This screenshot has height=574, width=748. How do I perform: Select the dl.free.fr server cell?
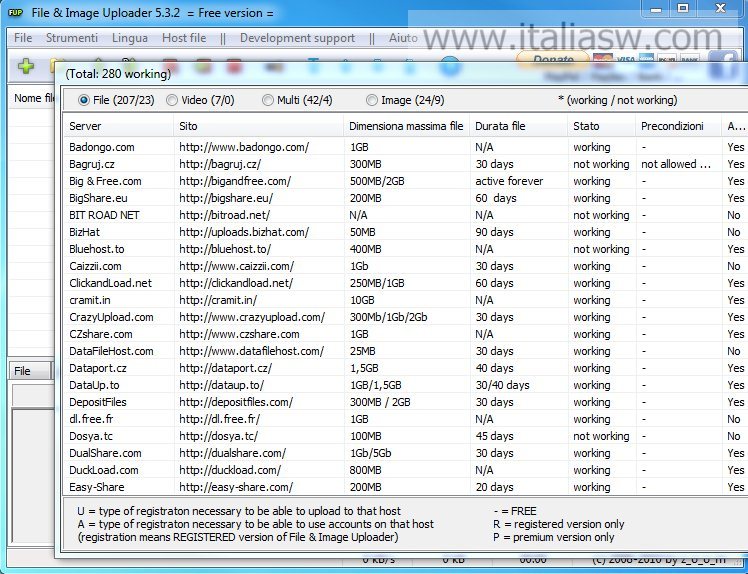coord(91,419)
